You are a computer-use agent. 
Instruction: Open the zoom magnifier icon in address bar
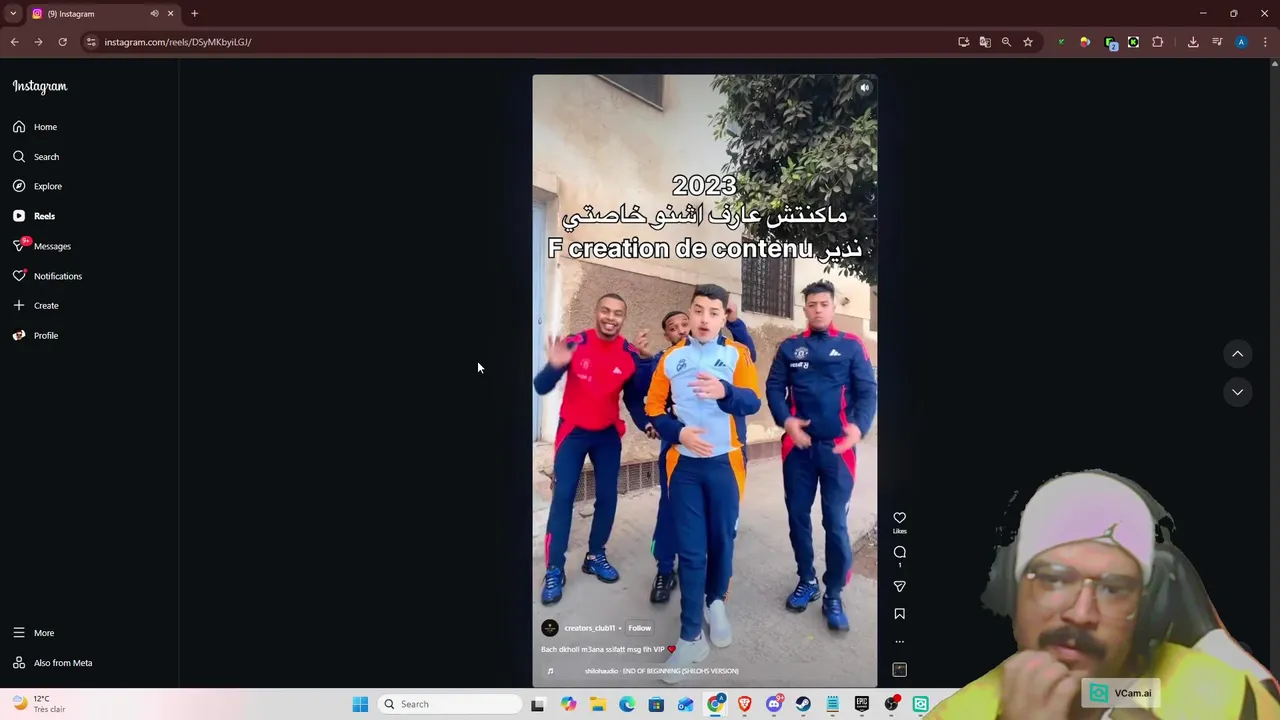(1006, 42)
